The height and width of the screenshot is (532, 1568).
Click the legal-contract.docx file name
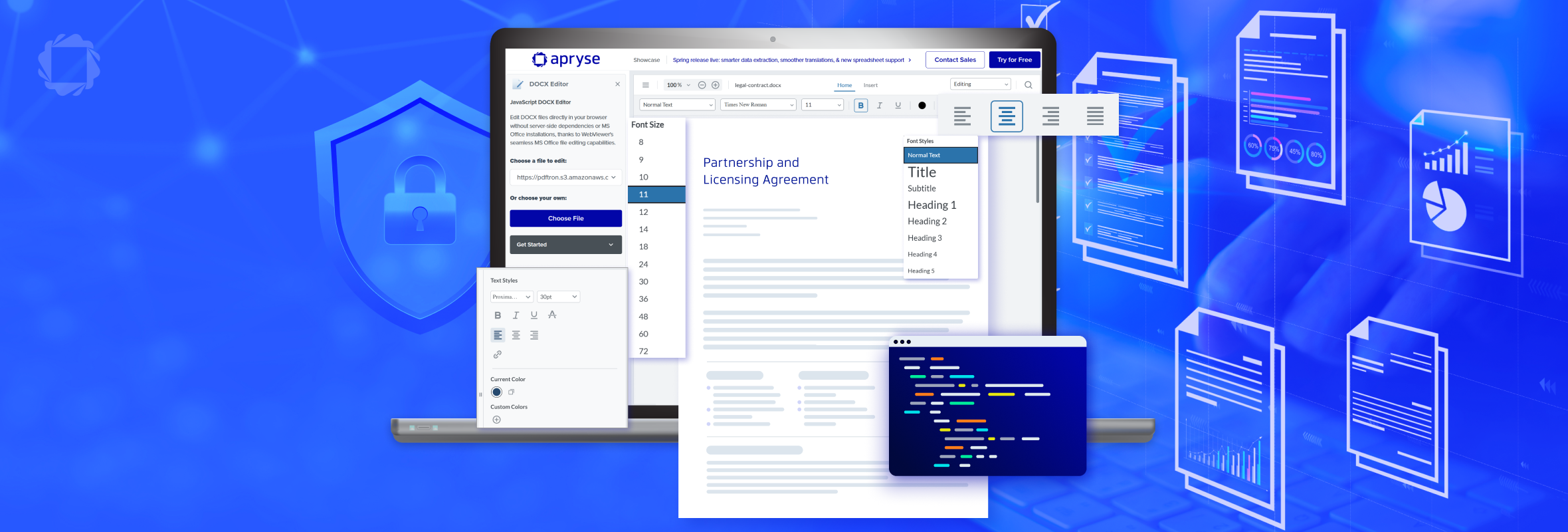758,85
